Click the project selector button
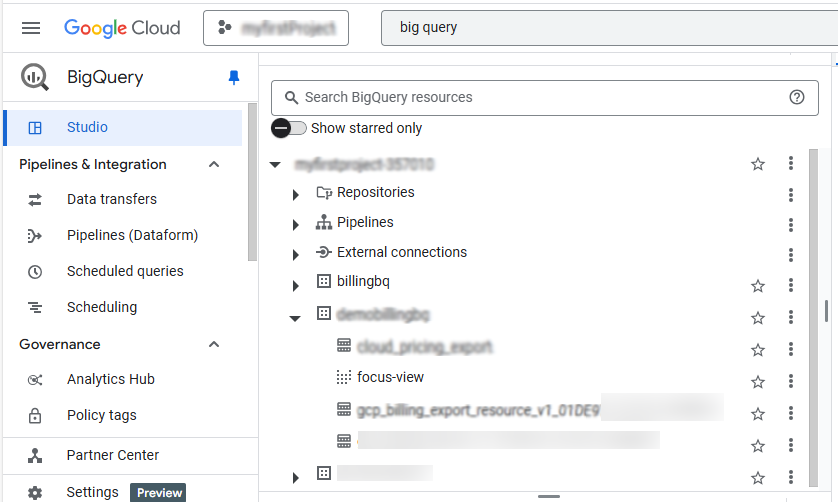 (x=276, y=28)
